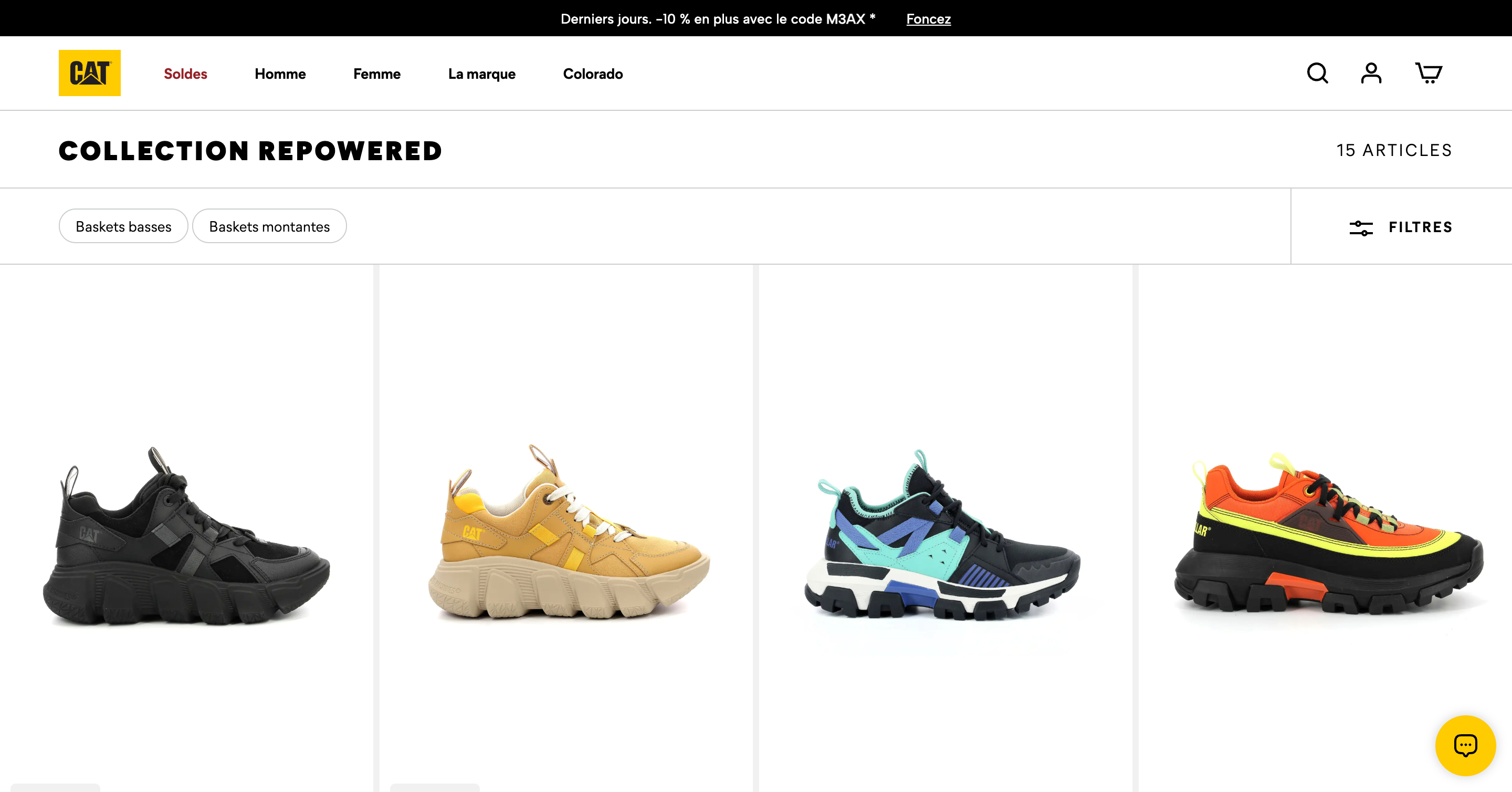Viewport: 1512px width, 792px height.
Task: Select the orange and neon sneaker
Action: [x=1328, y=533]
